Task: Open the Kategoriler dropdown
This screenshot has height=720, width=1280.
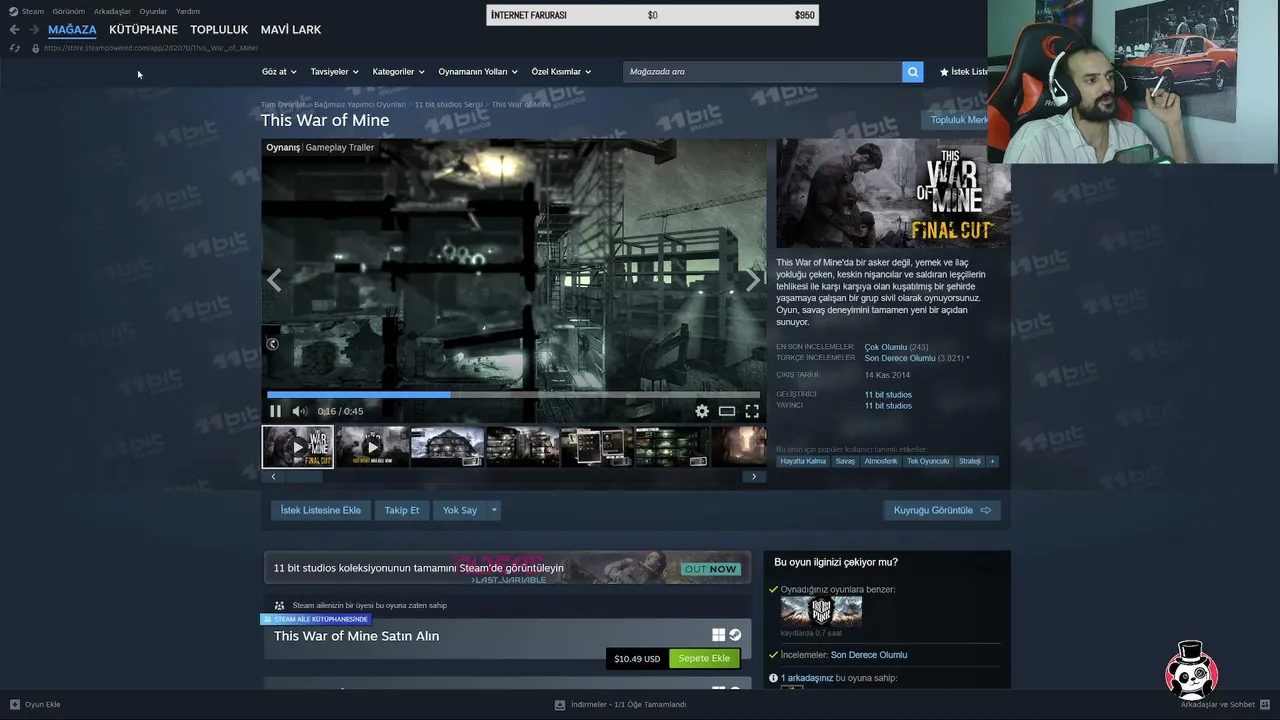Action: [398, 72]
